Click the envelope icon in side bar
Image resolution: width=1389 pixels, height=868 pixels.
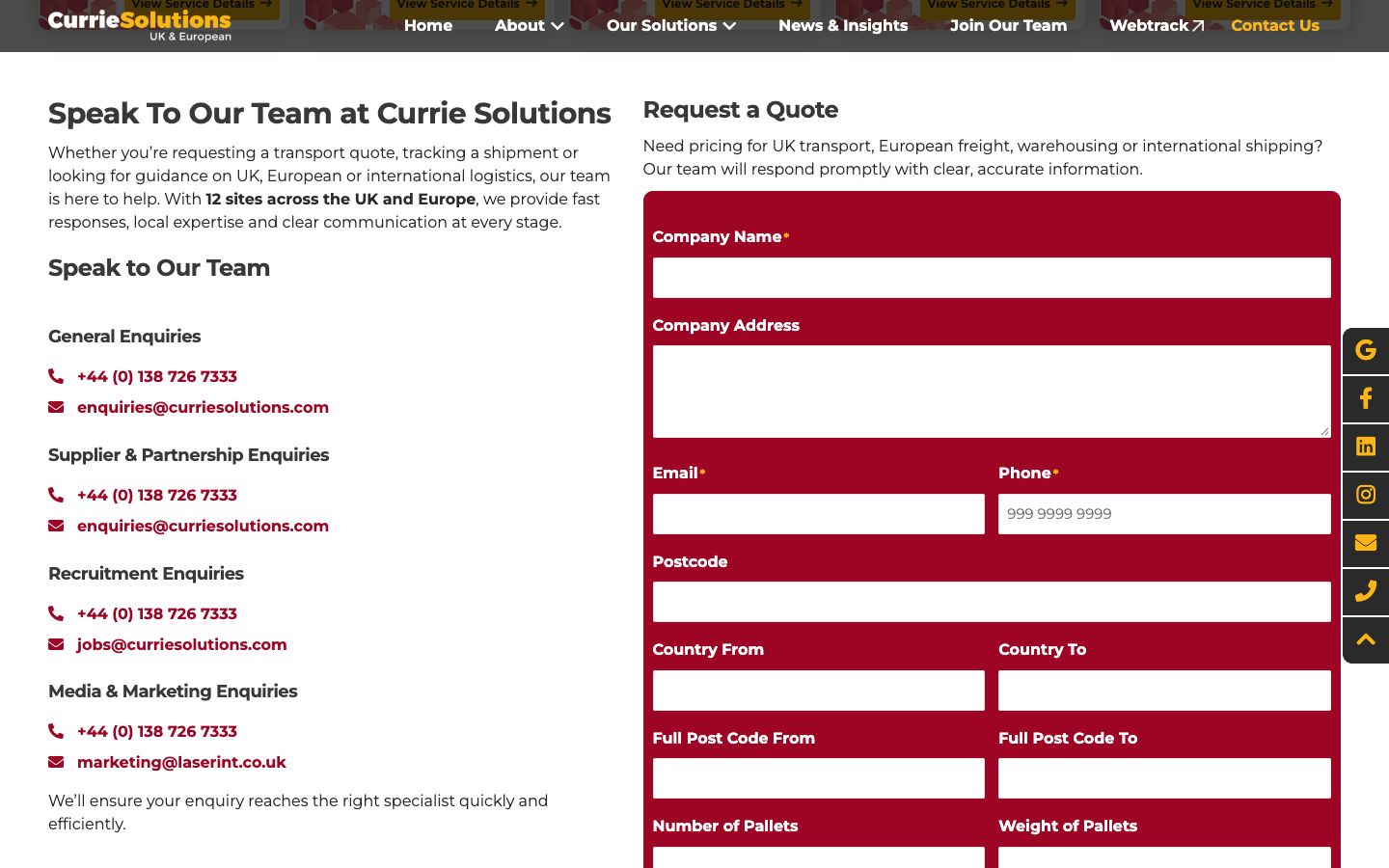[x=1366, y=543]
